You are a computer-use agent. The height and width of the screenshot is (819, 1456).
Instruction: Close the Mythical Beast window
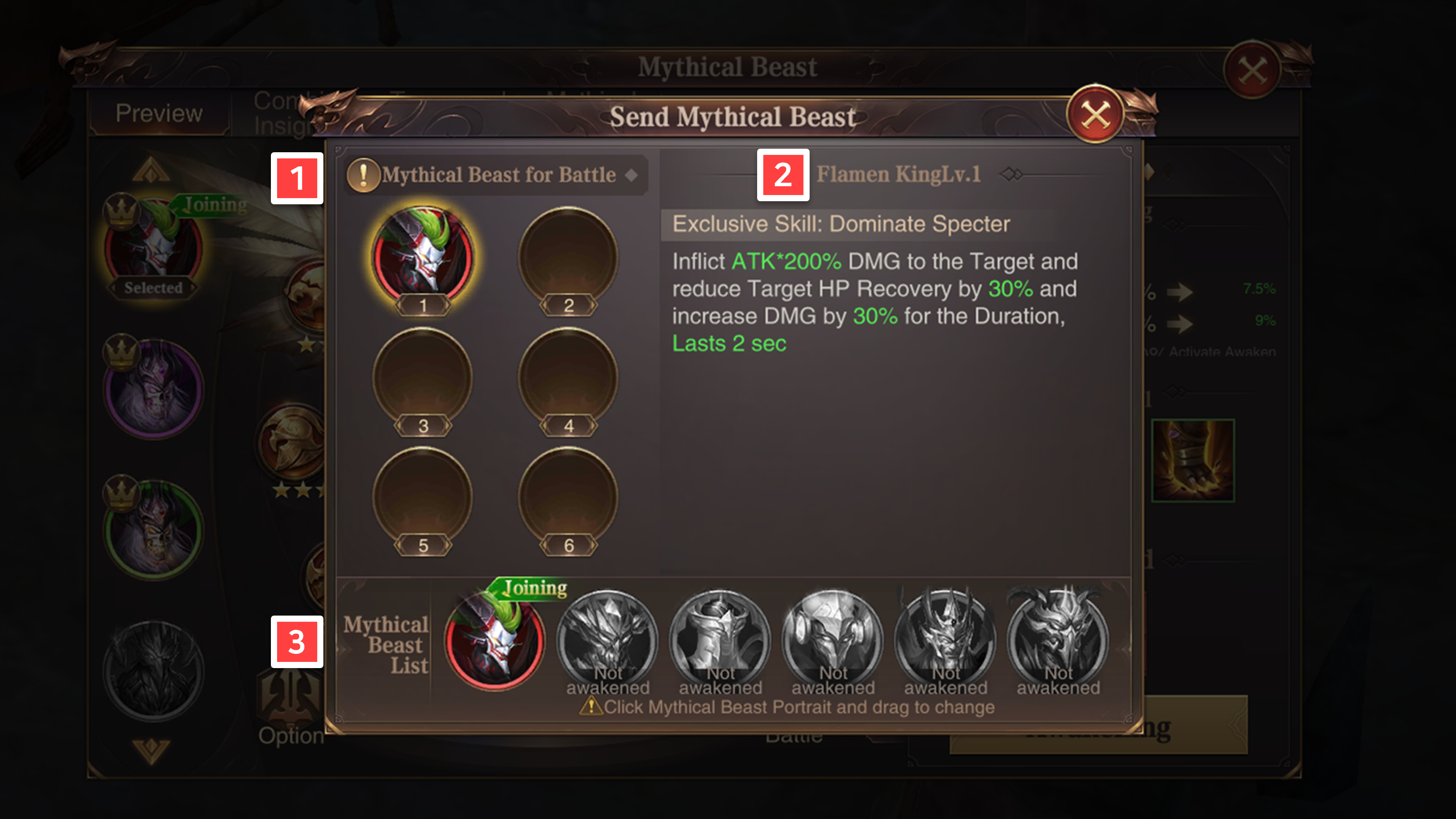click(1253, 71)
